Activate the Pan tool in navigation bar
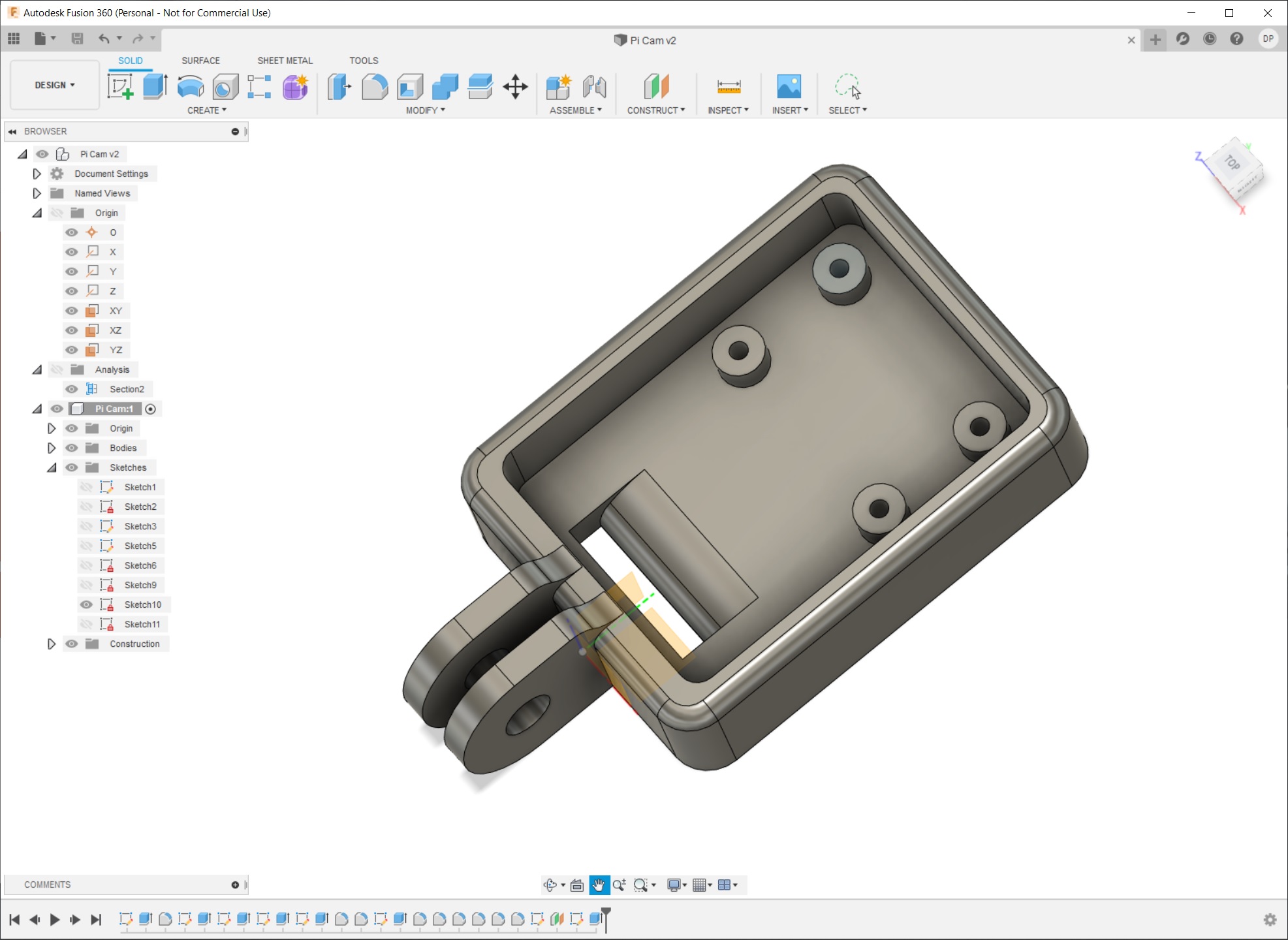The image size is (1288, 940). [599, 885]
